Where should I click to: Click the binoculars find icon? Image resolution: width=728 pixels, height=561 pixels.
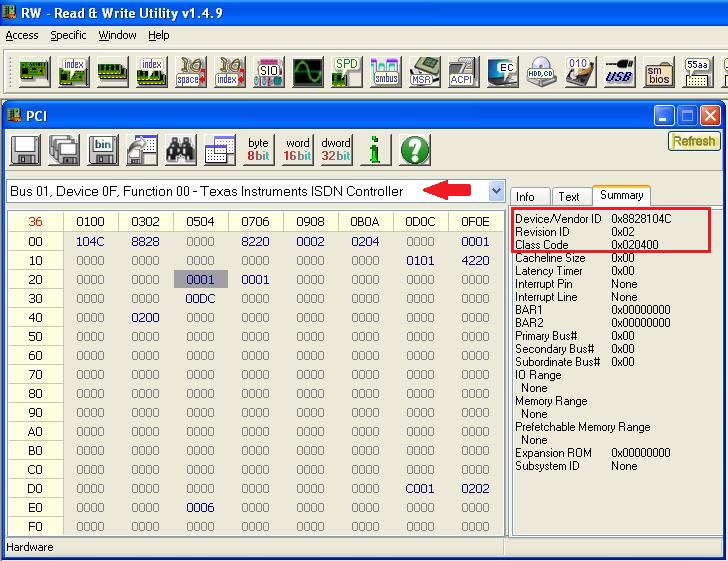(181, 150)
